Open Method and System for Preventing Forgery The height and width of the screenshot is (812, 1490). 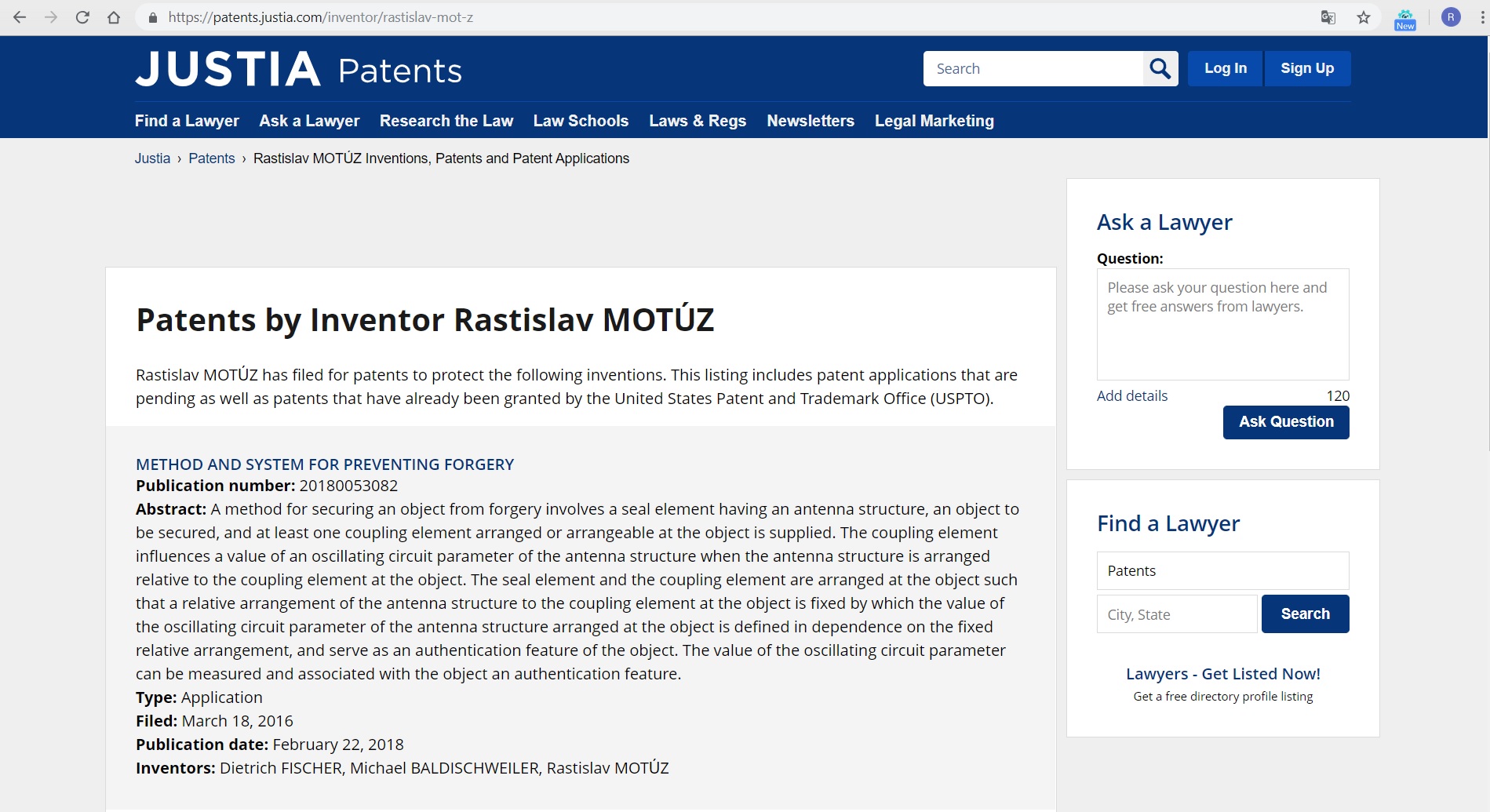(x=325, y=464)
